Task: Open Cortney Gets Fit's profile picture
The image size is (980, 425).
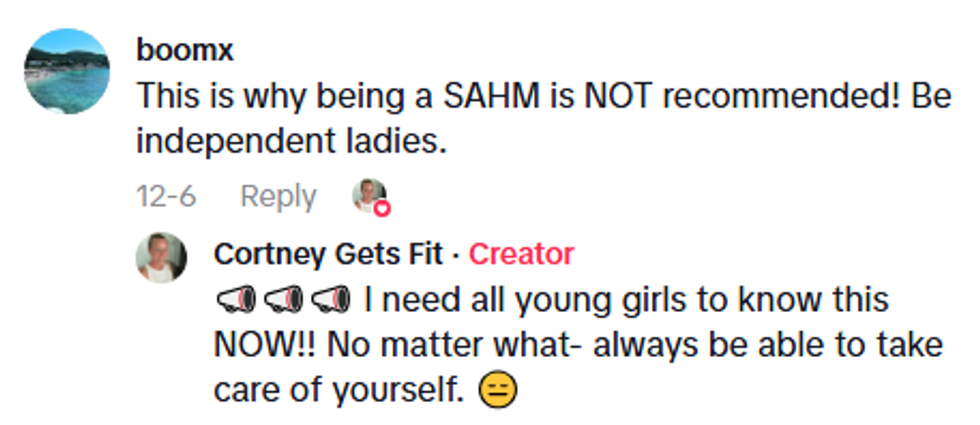Action: 161,257
